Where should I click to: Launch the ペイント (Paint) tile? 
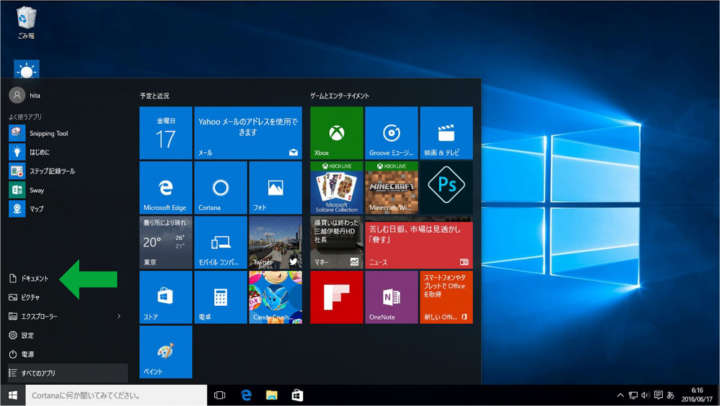pos(166,352)
